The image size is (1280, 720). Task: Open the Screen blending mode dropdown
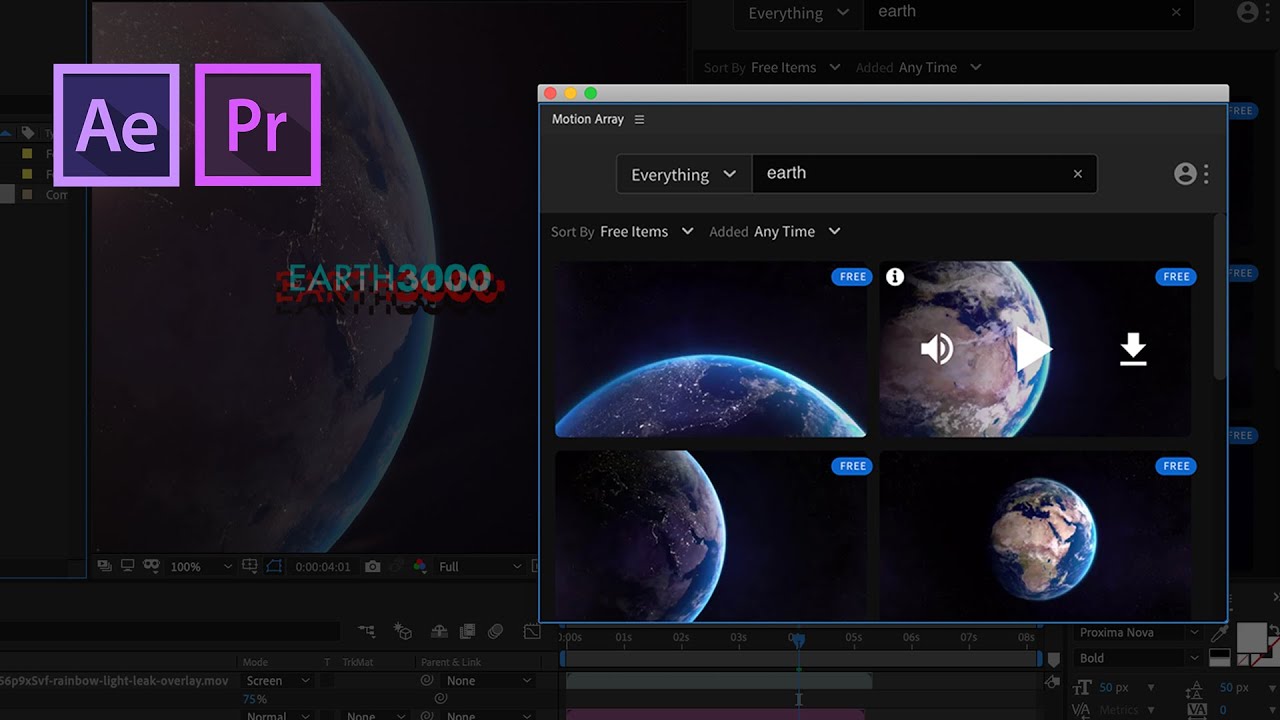[x=276, y=681]
